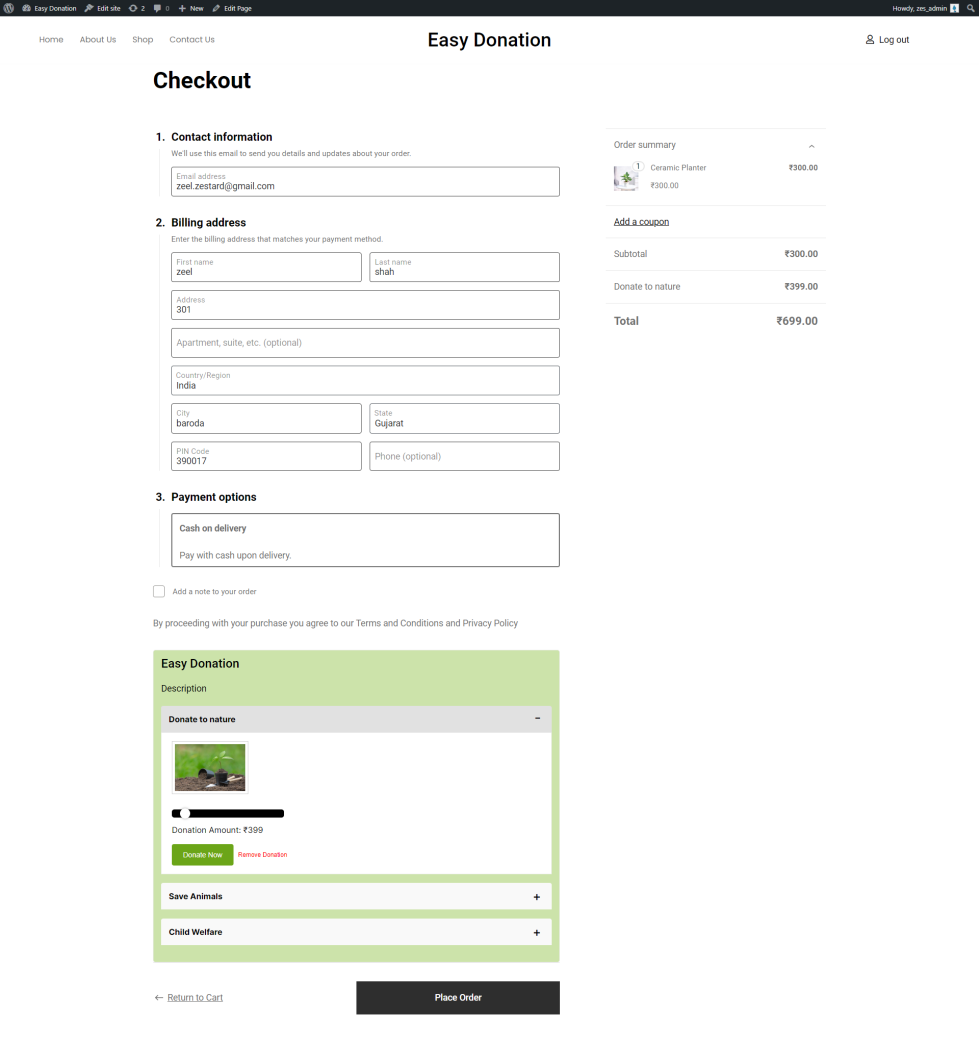This screenshot has width=979, height=1042.
Task: Select Cash on delivery payment option
Action: (365, 540)
